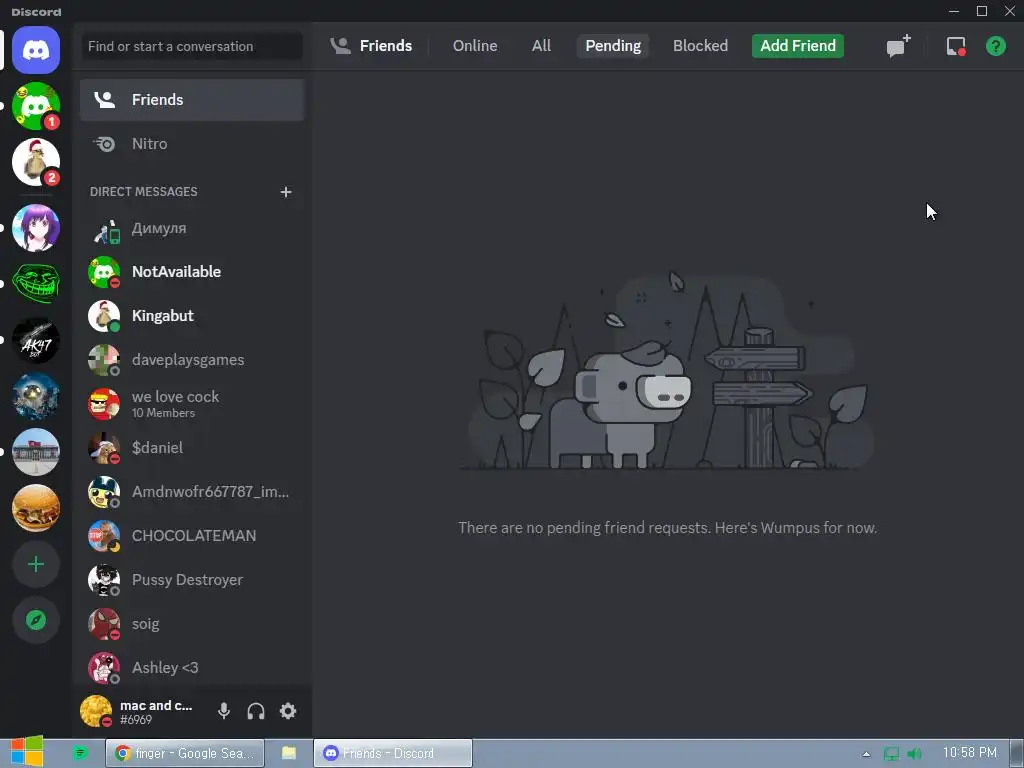
Task: Open the Discord home button
Action: point(36,50)
